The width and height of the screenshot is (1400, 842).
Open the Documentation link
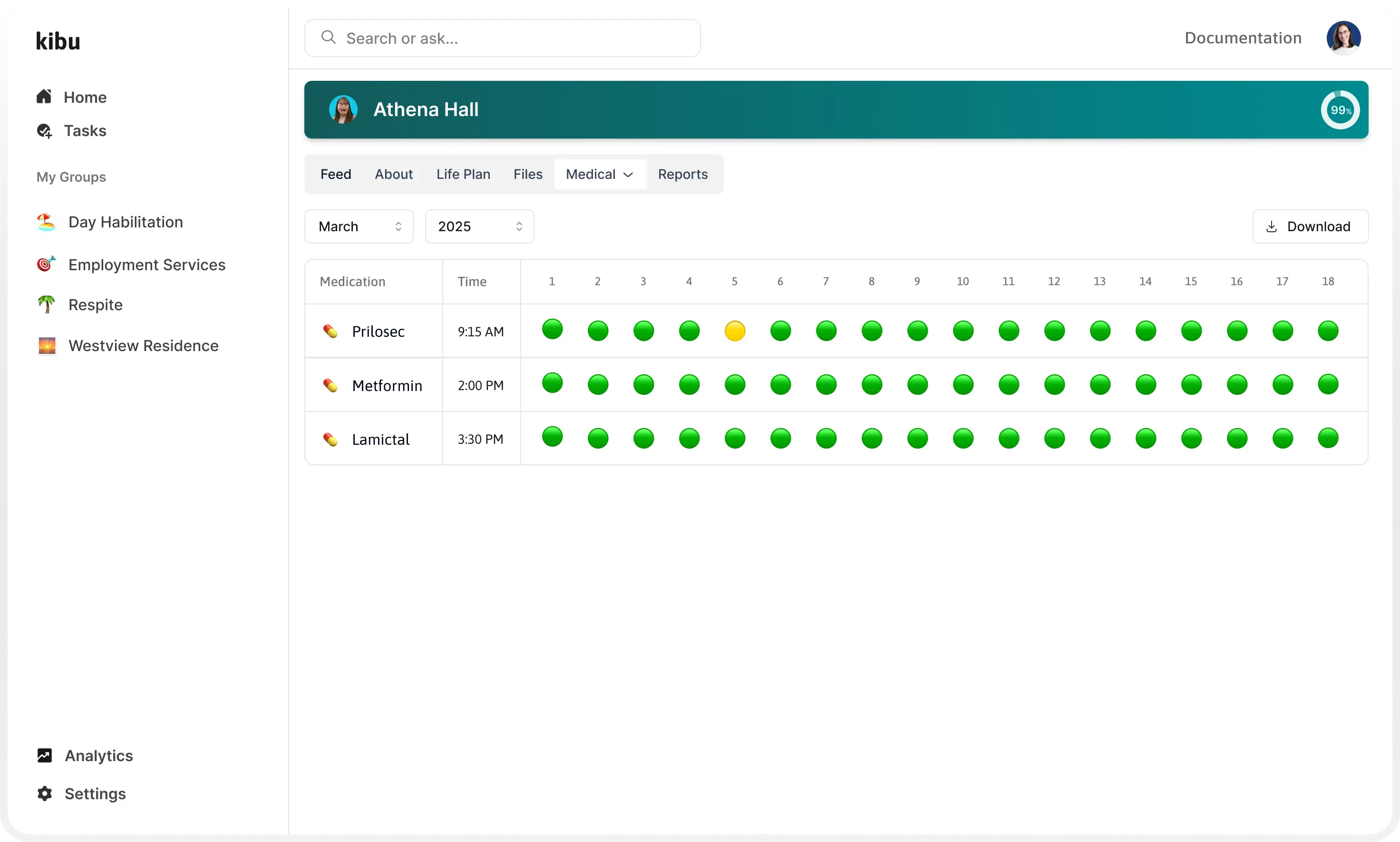pos(1243,38)
